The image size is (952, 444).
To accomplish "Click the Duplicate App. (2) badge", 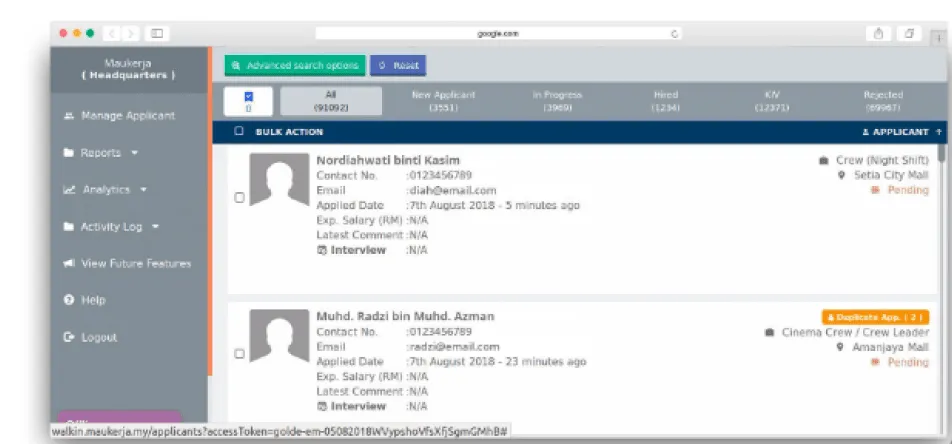I will (x=876, y=317).
